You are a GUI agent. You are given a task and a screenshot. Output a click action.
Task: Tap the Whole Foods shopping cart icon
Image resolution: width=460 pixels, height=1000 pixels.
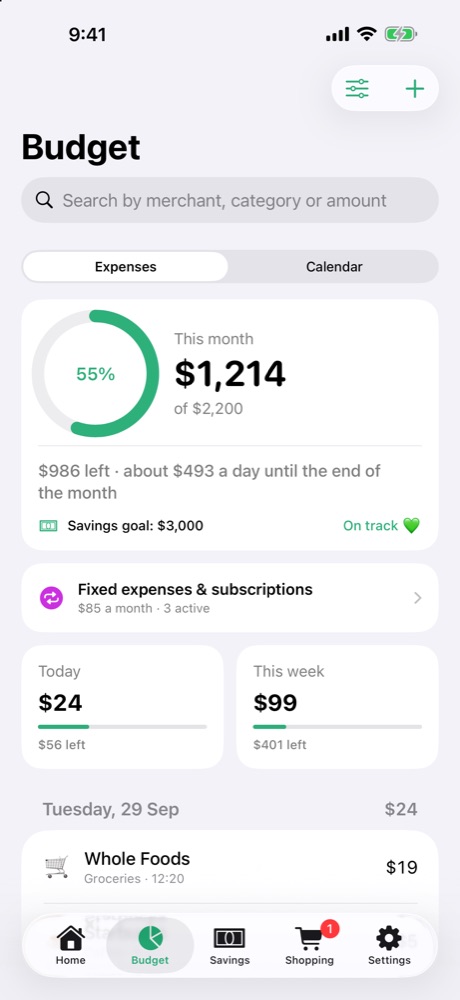57,867
